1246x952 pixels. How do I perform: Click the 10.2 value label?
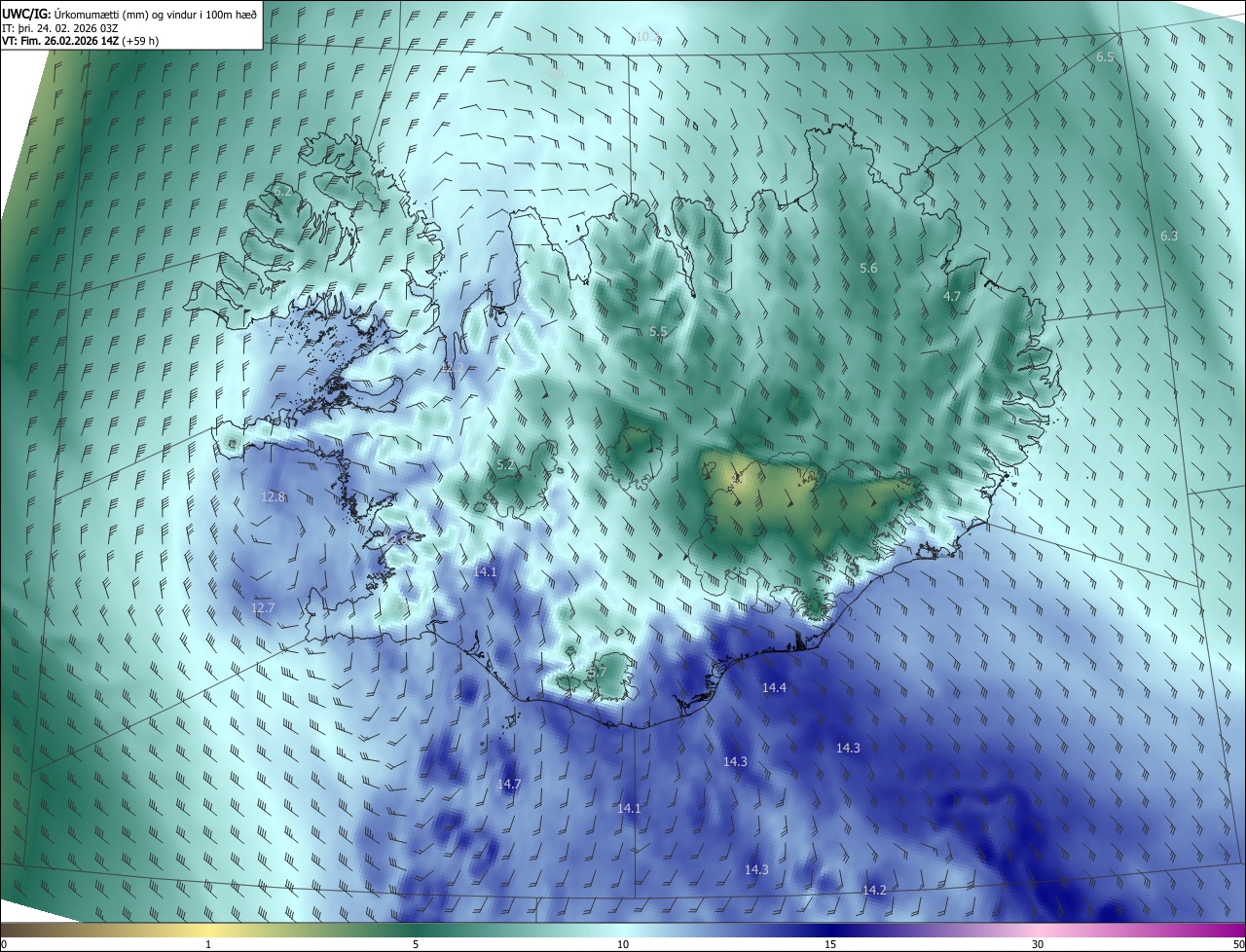point(647,37)
